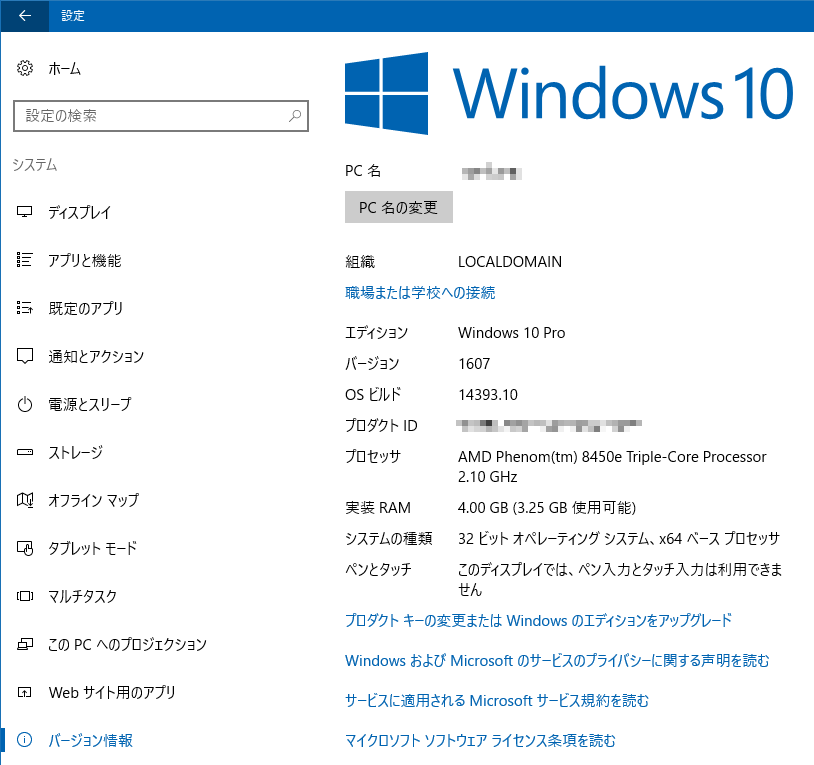The width and height of the screenshot is (814, 765).
Task: Open the ソフトウェア ライセンス条項 link
Action: coord(480,741)
